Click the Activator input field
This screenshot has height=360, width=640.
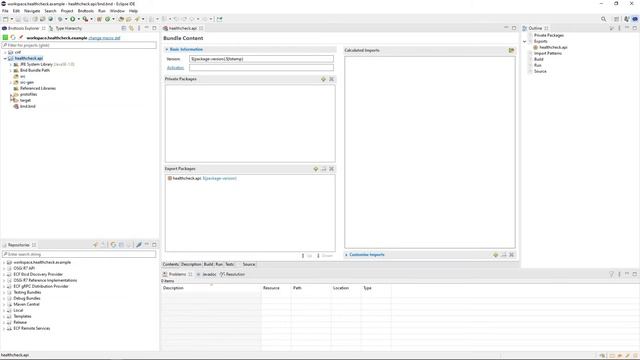(x=261, y=68)
